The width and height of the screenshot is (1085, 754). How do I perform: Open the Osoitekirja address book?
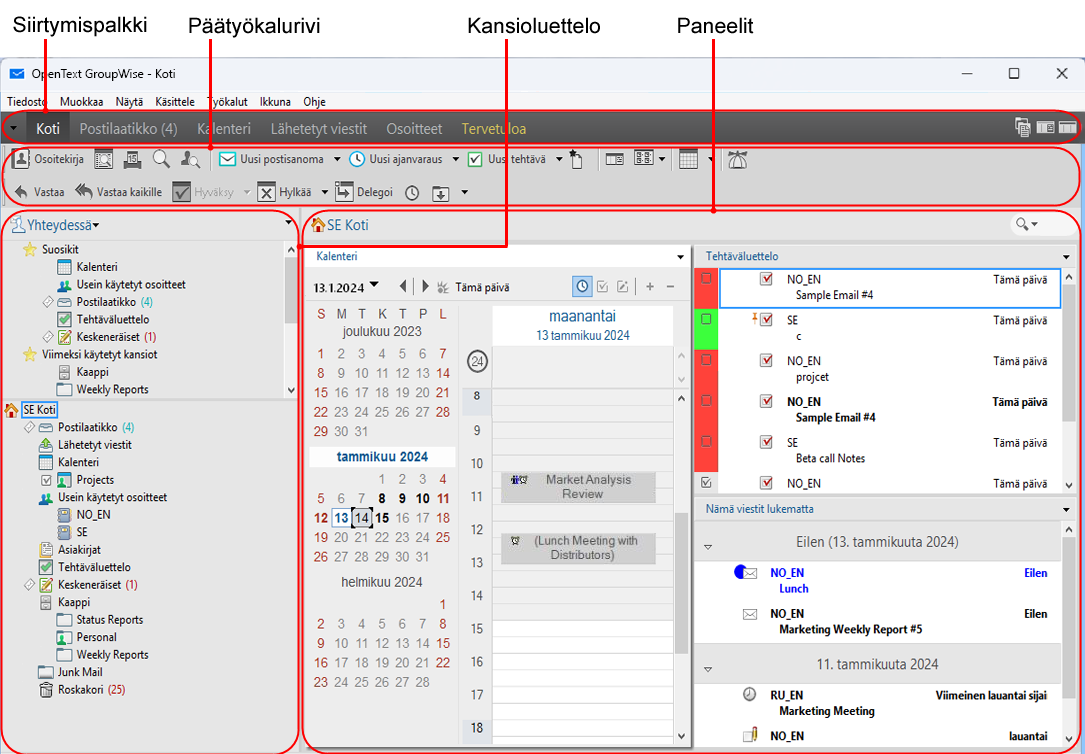(48, 159)
